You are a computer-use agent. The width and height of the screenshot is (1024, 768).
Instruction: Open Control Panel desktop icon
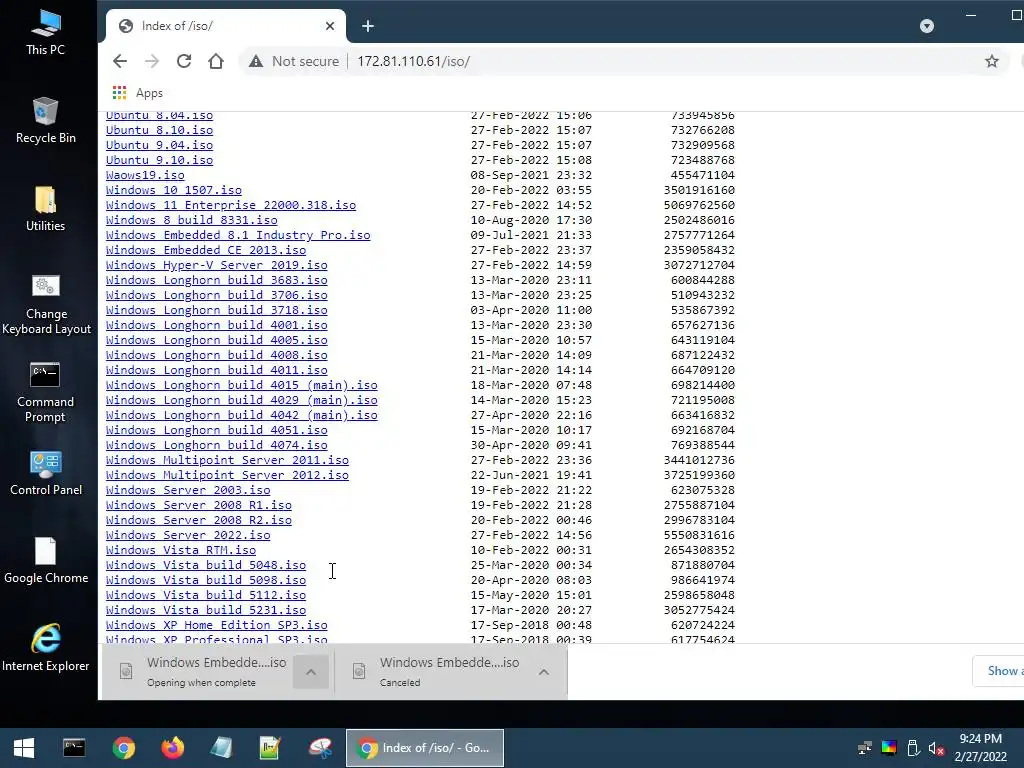pos(46,473)
